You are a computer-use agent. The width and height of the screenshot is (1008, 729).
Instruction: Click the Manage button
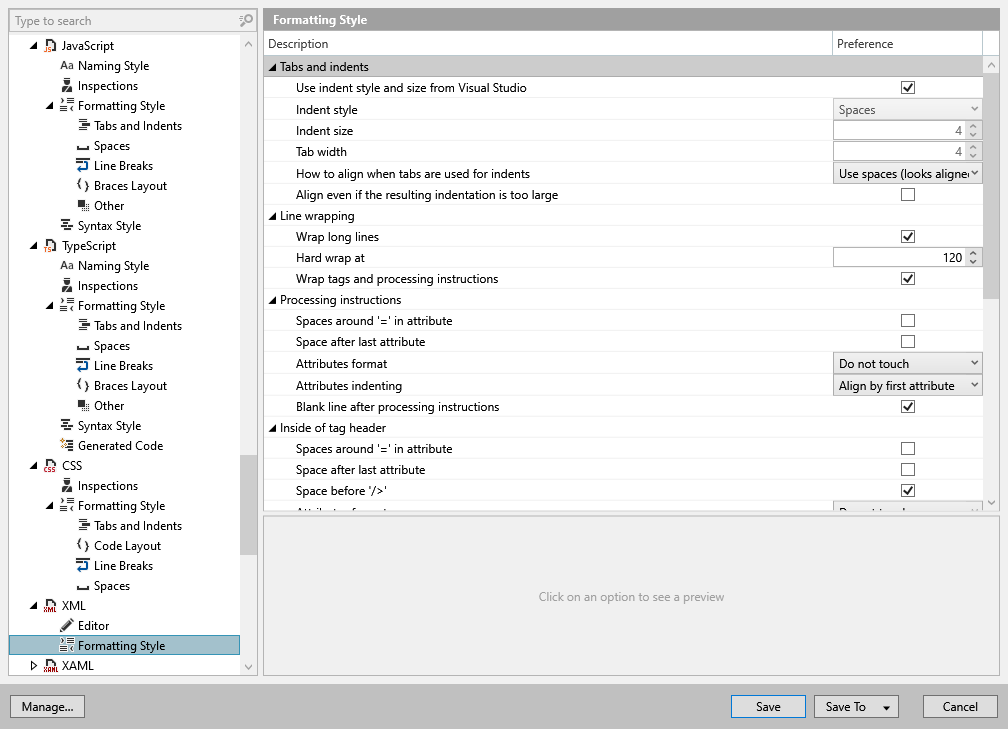click(47, 706)
